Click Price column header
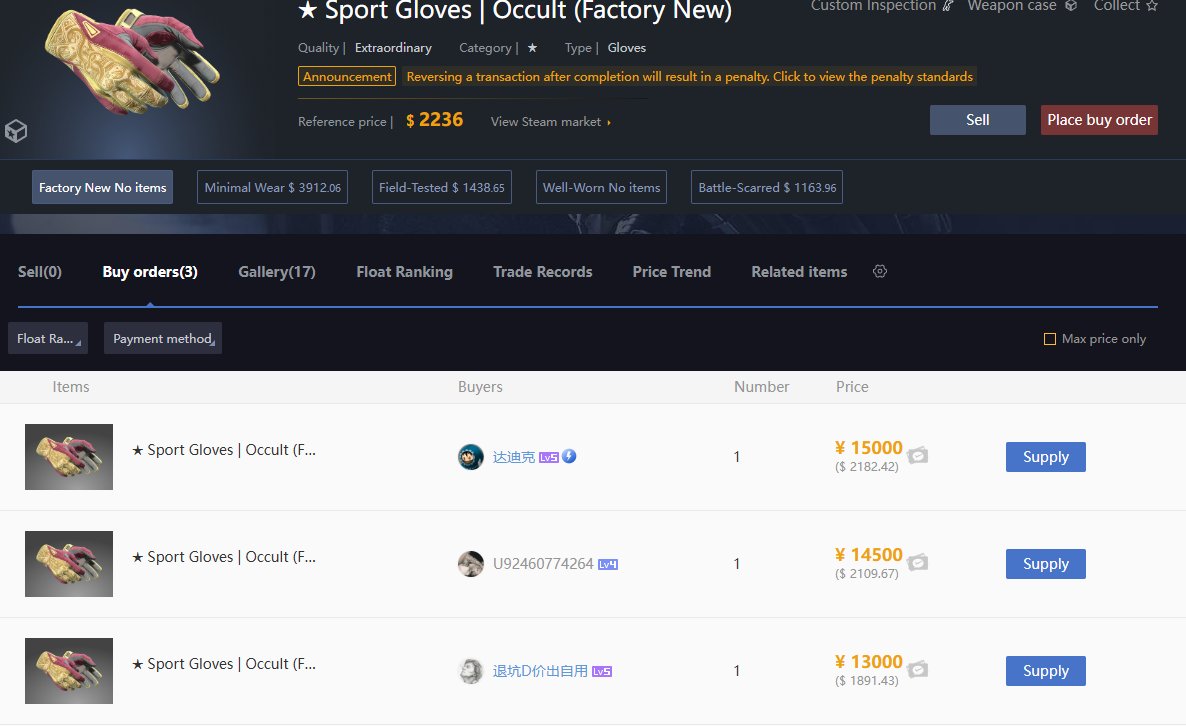The height and width of the screenshot is (726, 1186). coord(852,386)
